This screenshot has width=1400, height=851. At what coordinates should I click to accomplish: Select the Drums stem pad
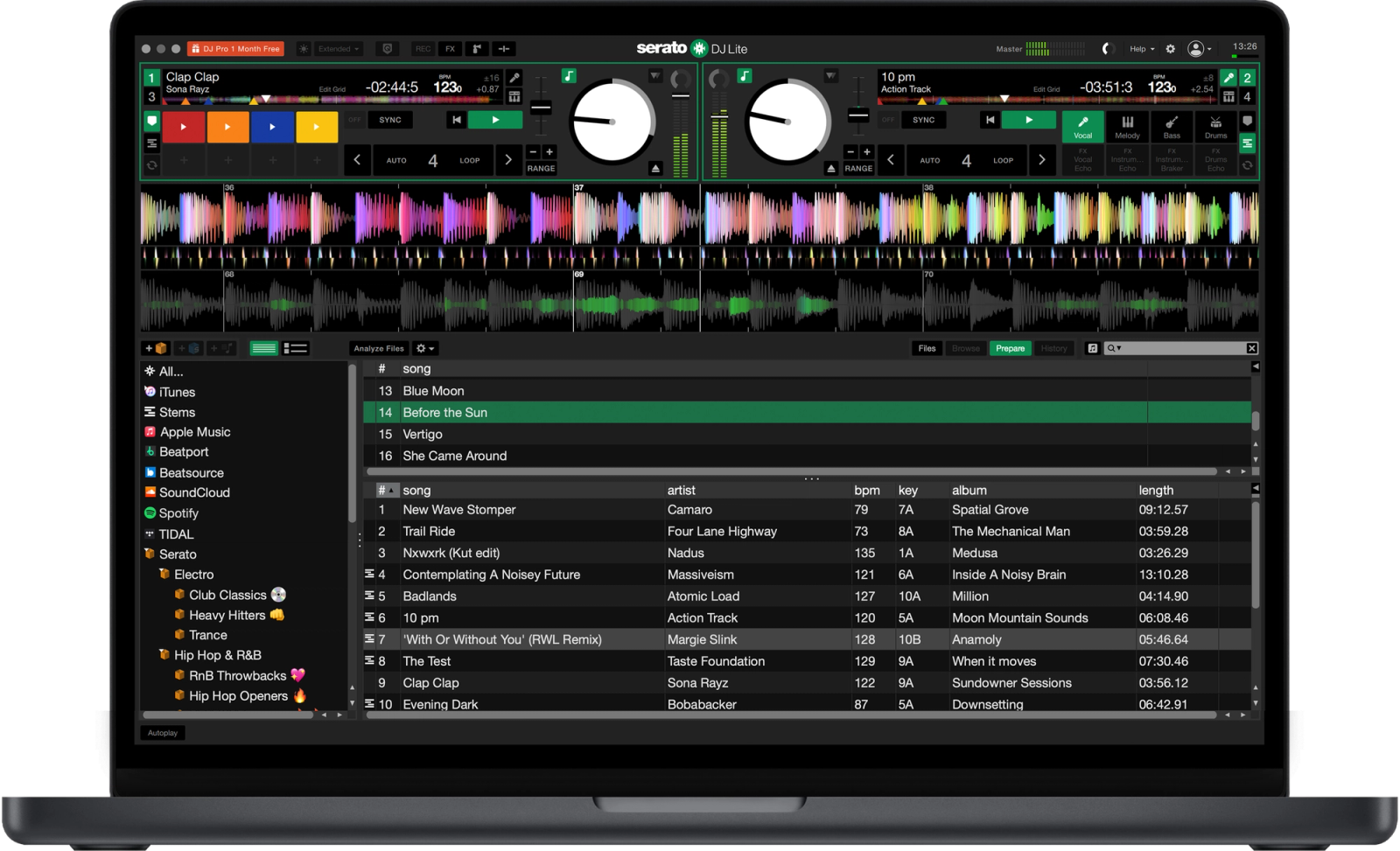click(1216, 127)
